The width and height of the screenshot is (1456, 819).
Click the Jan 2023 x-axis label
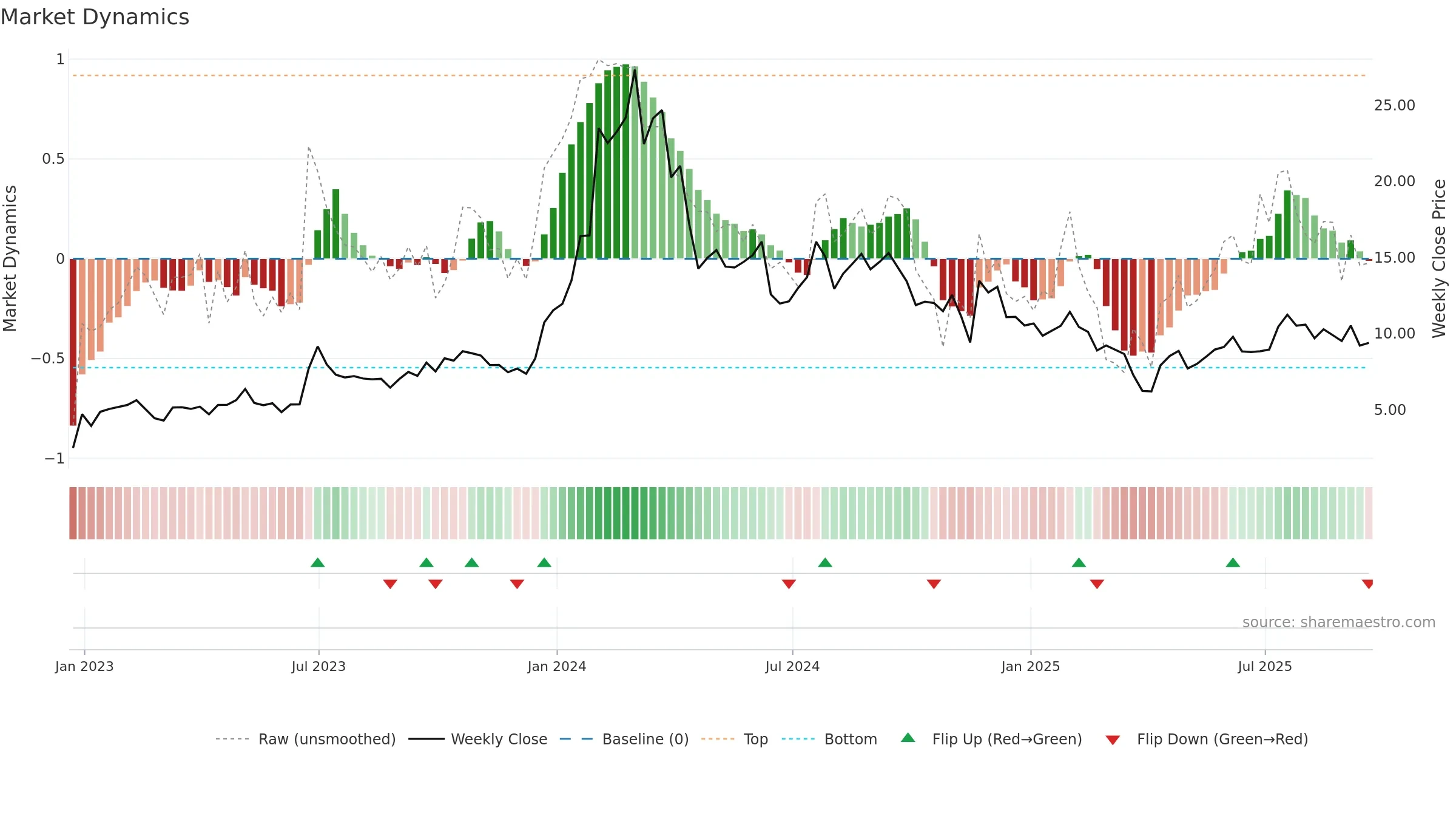84,666
